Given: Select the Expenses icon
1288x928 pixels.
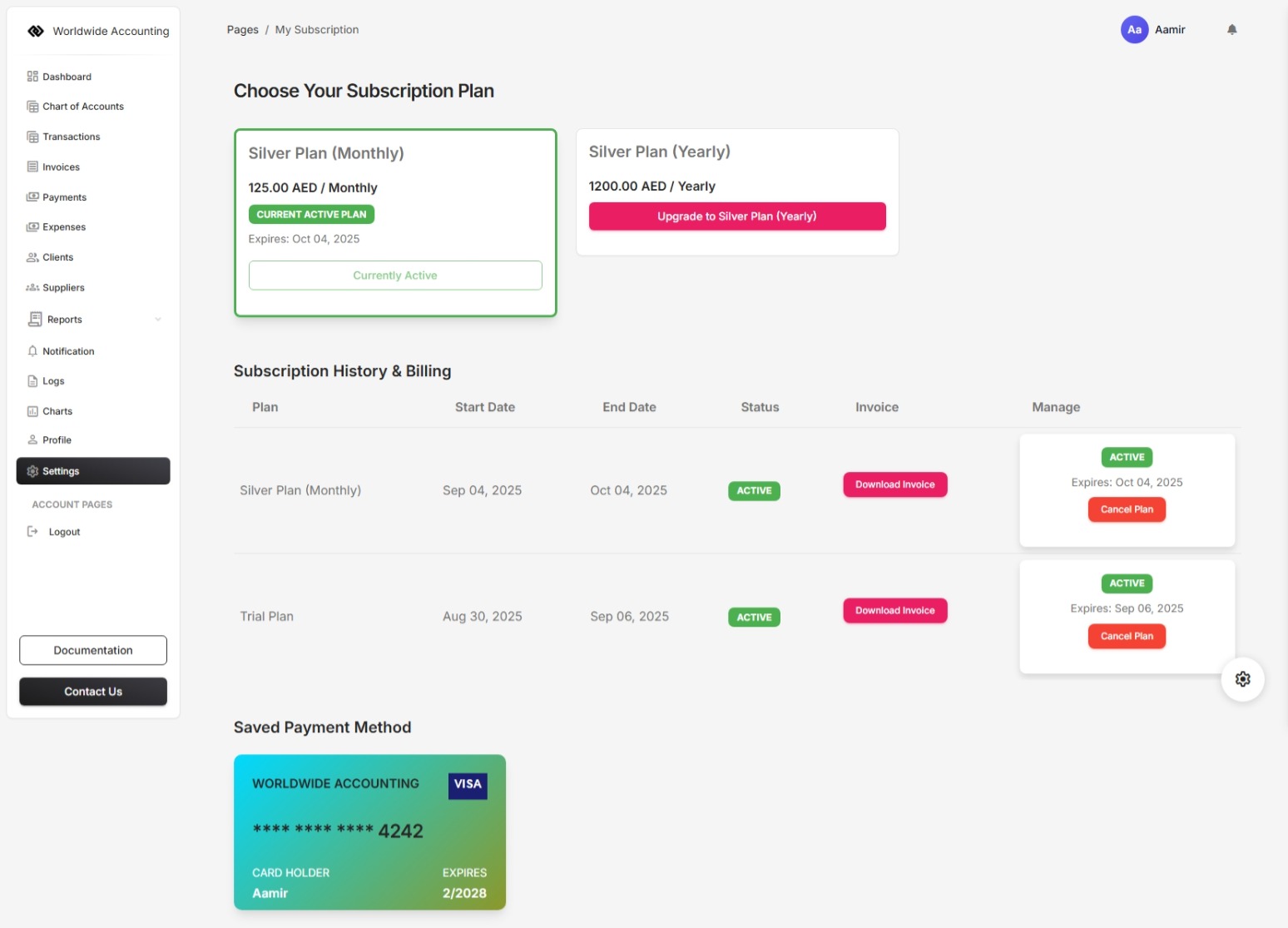Looking at the screenshot, I should [x=33, y=226].
